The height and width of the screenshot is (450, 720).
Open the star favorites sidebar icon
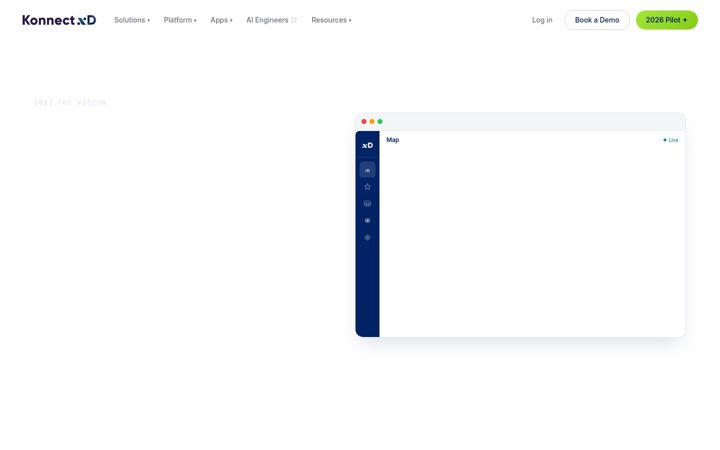[x=367, y=186]
